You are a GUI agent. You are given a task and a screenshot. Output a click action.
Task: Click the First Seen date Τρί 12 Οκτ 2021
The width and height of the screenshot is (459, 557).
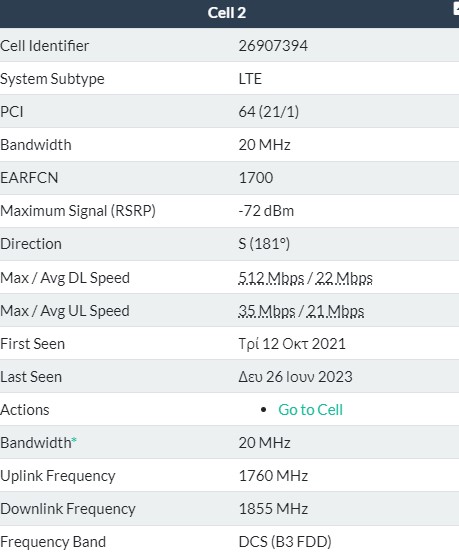click(292, 344)
